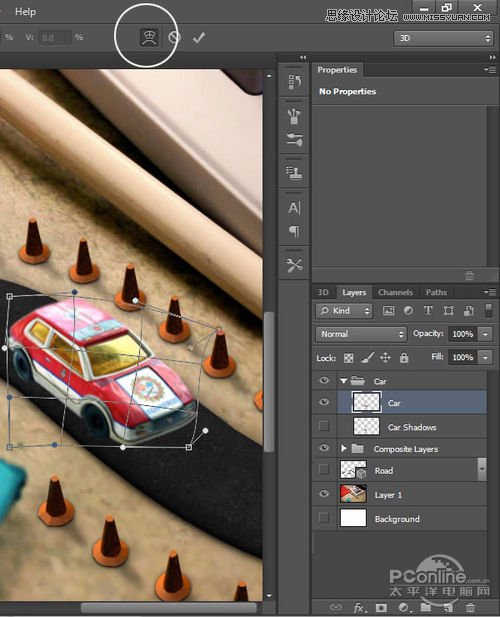
Task: Open the Clone Source stamp icon
Action: [x=294, y=173]
